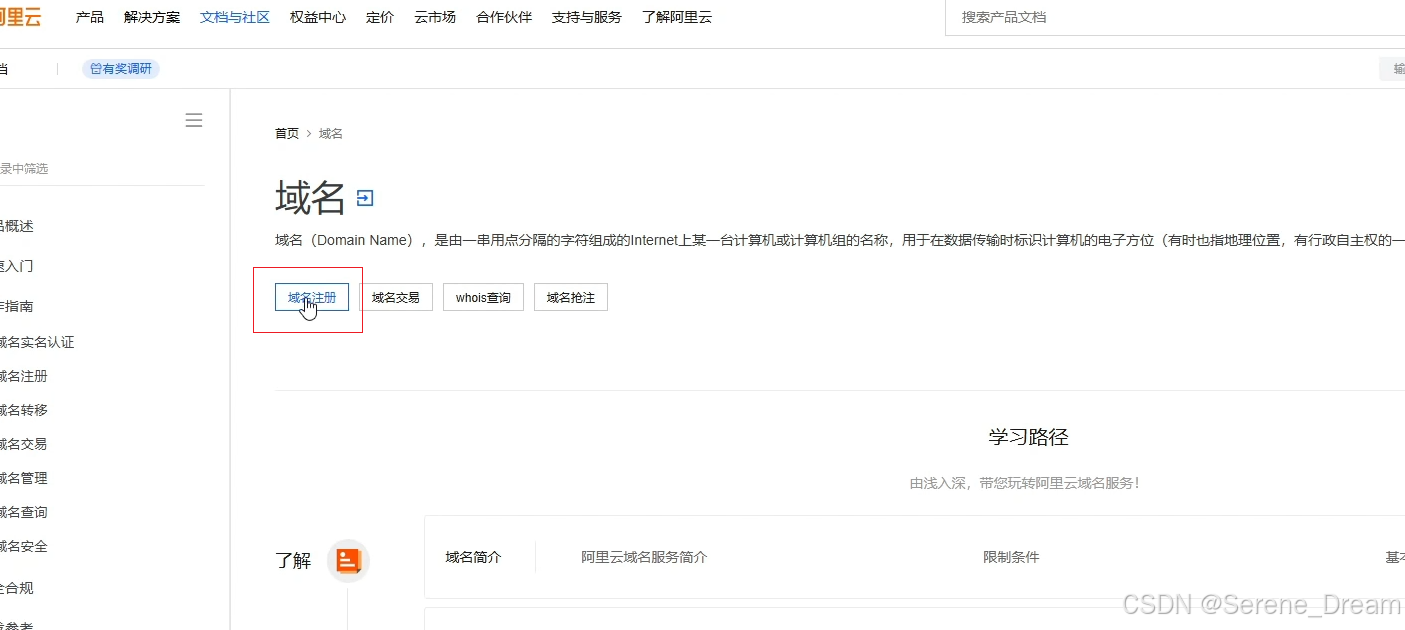Open the 定价 menu item
This screenshot has width=1405, height=630.
pos(380,17)
